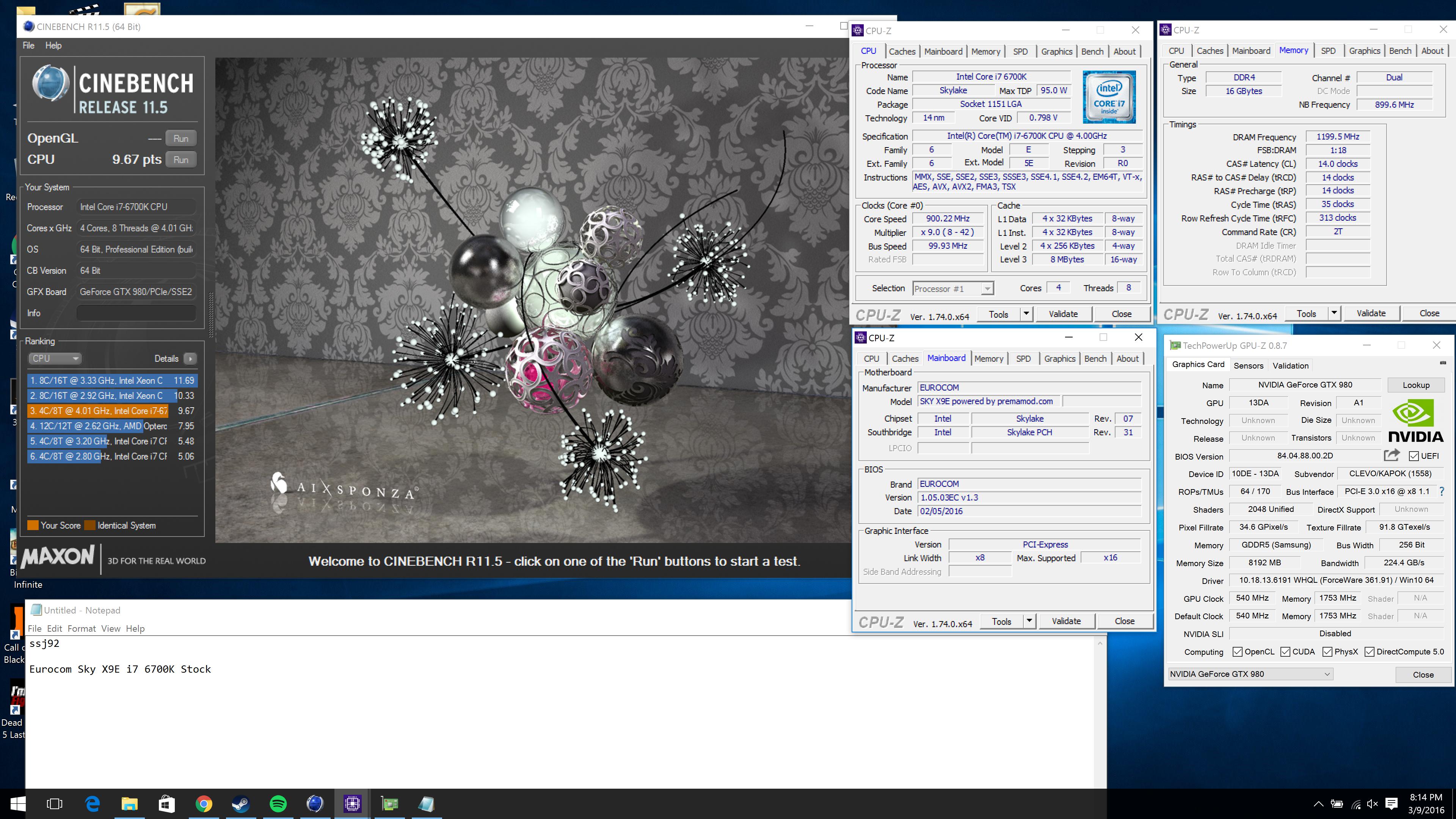Click the GPU-Z BIOS save arrow icon
Viewport: 1456px width, 819px height.
point(1392,455)
